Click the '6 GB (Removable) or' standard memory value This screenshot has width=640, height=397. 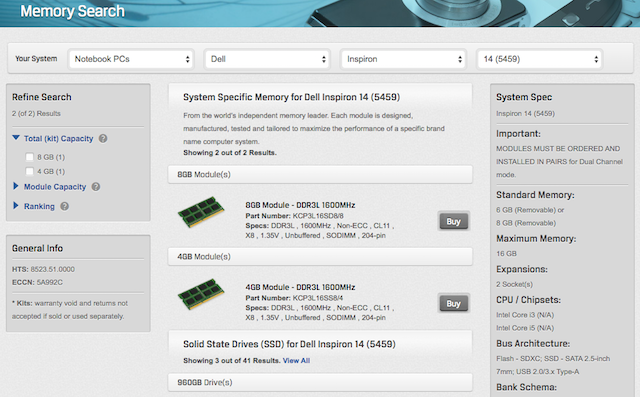(x=530, y=210)
